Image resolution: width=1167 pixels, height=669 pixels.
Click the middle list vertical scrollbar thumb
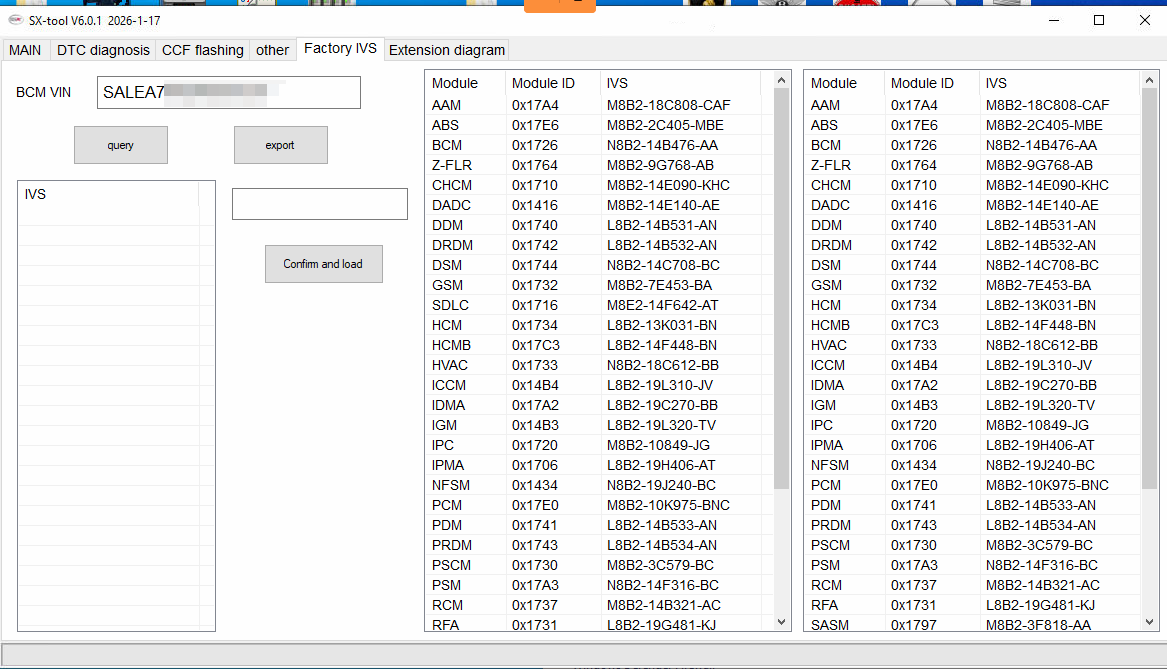click(782, 290)
